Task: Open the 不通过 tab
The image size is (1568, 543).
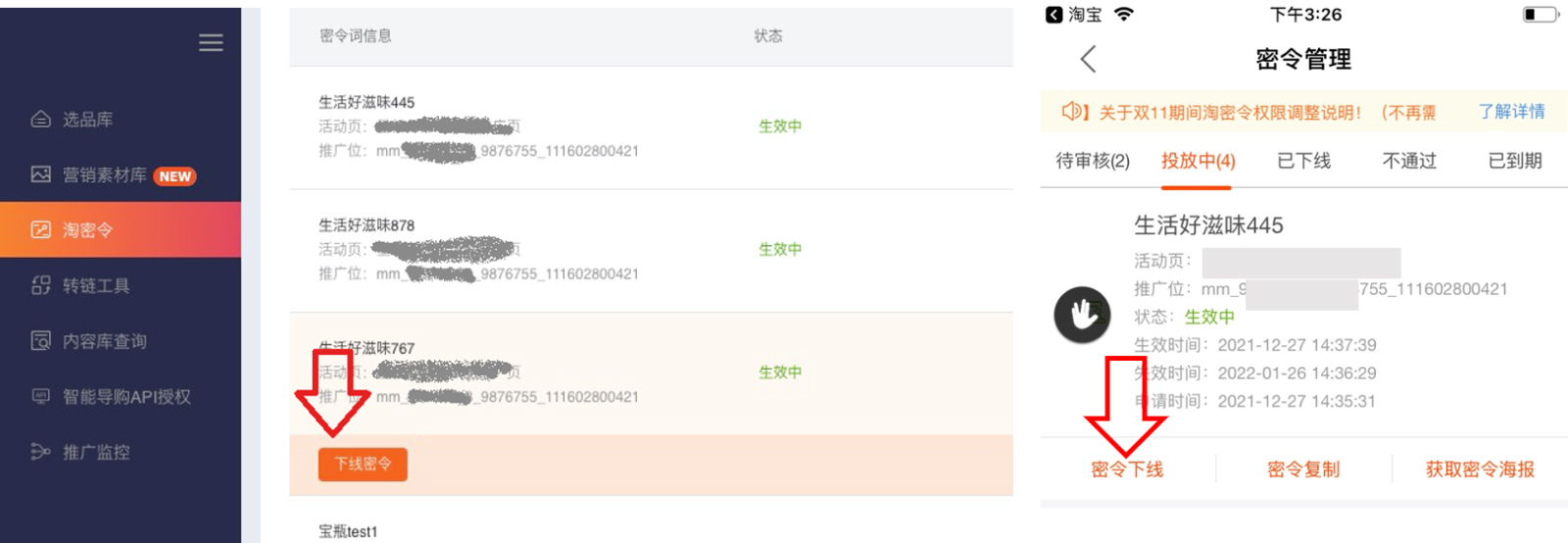Action: [1409, 161]
